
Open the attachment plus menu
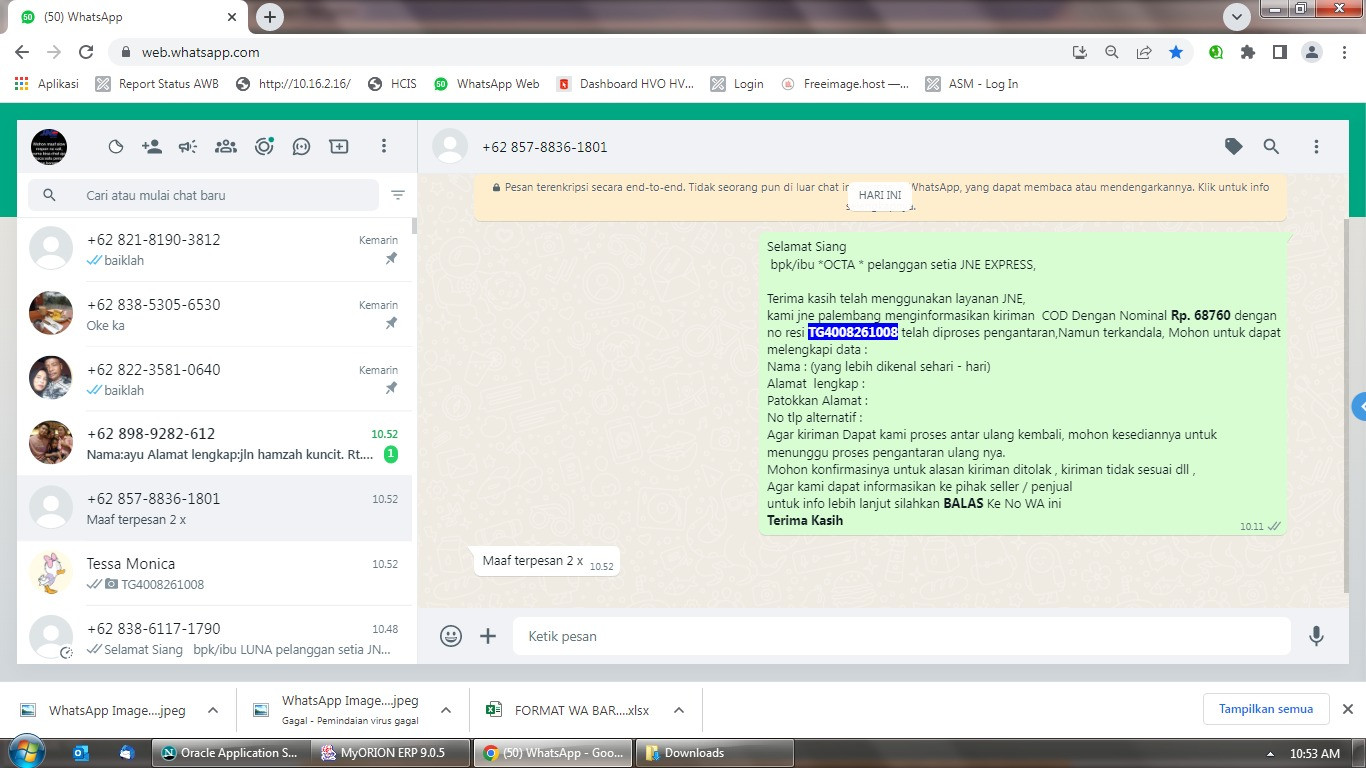[488, 636]
